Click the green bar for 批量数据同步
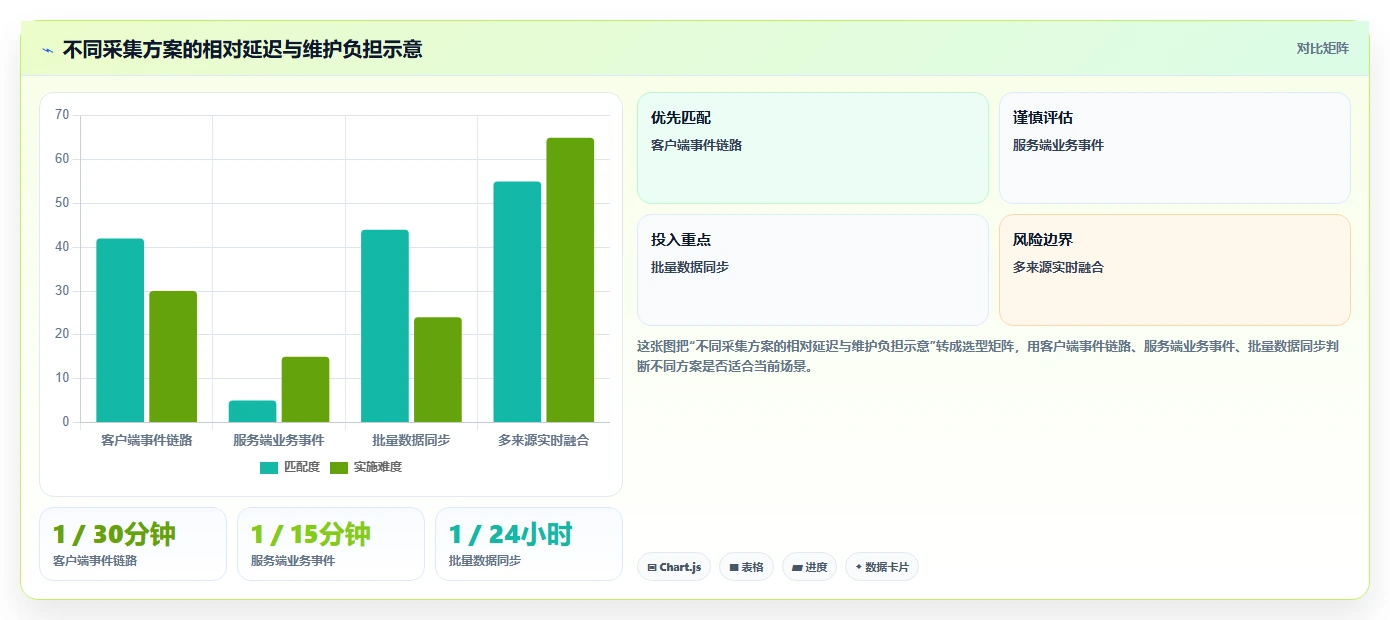 pyautogui.click(x=438, y=370)
